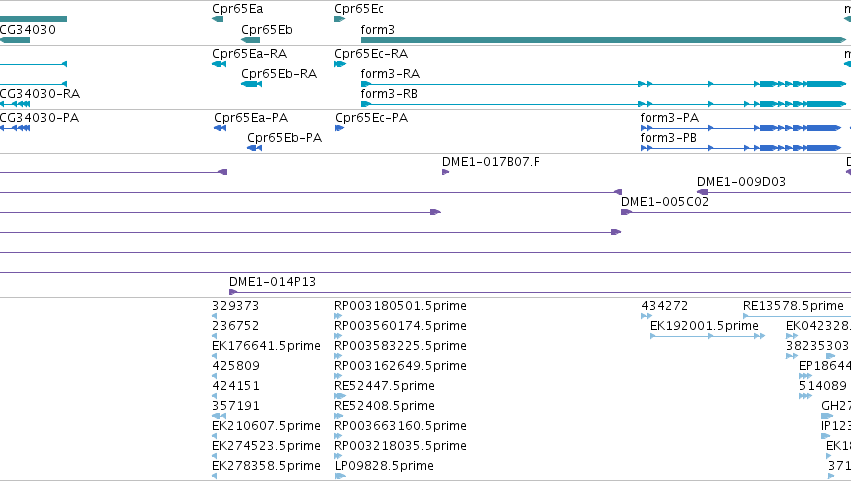851x481 pixels.
Task: Select the Cpr65Ec gene label
Action: [x=359, y=9]
